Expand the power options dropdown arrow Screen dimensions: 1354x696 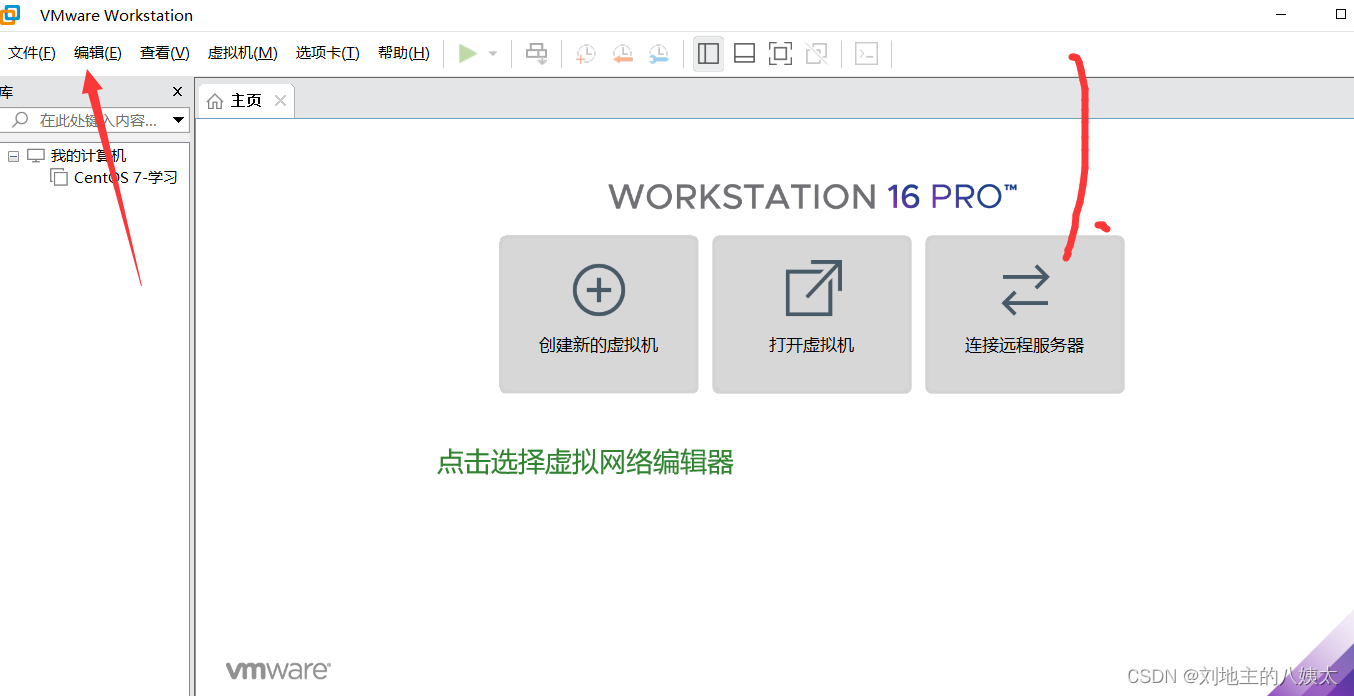pos(493,54)
